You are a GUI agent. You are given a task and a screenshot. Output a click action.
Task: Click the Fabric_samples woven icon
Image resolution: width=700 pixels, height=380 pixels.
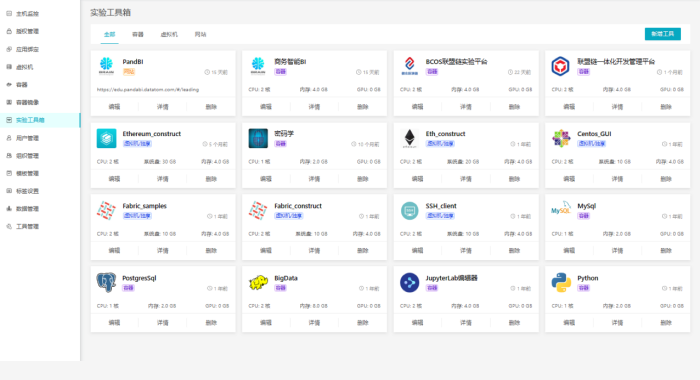[106, 210]
